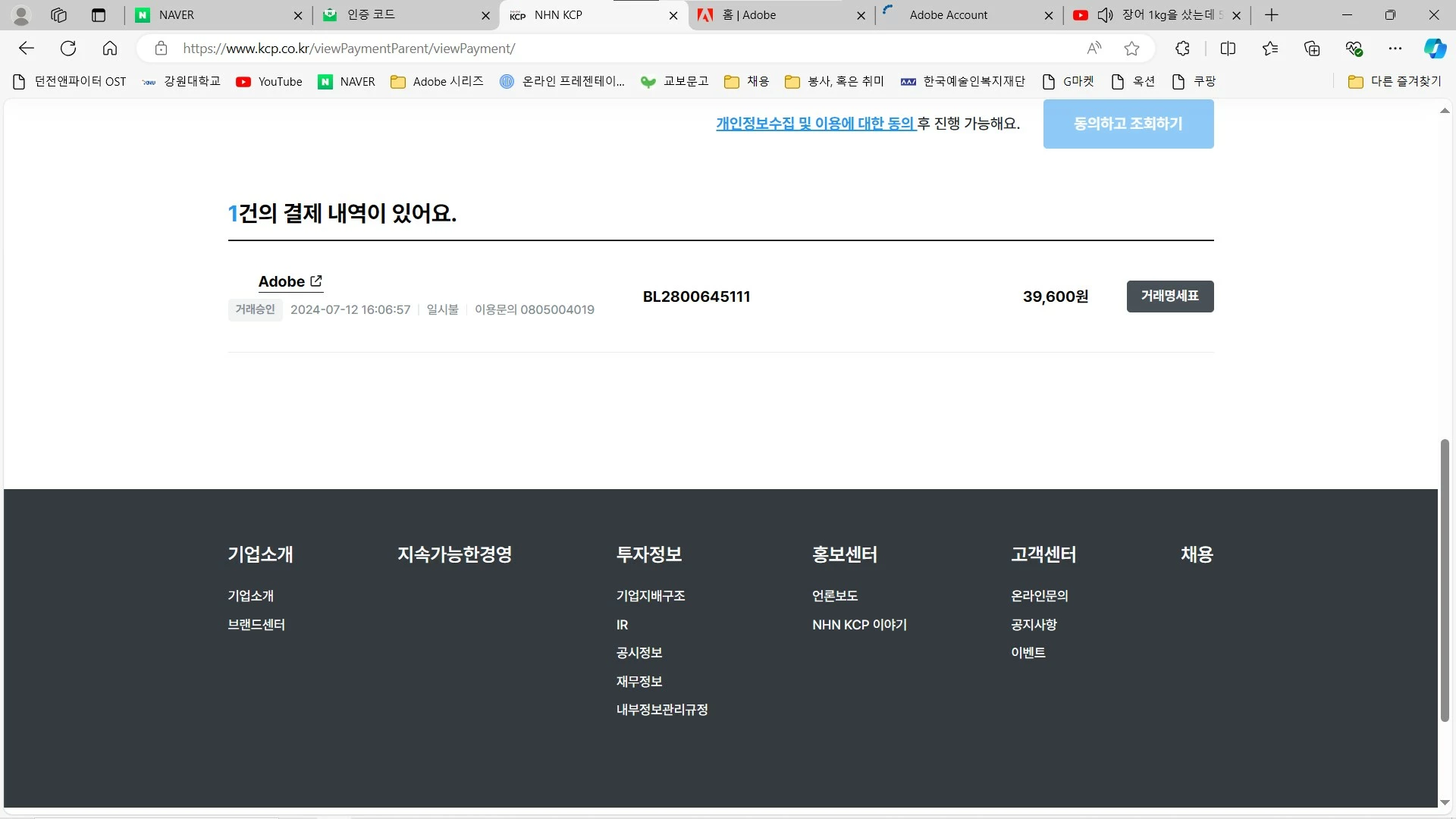This screenshot has height=819, width=1456.
Task: Open 온라인문의 footer link
Action: pyautogui.click(x=1039, y=596)
